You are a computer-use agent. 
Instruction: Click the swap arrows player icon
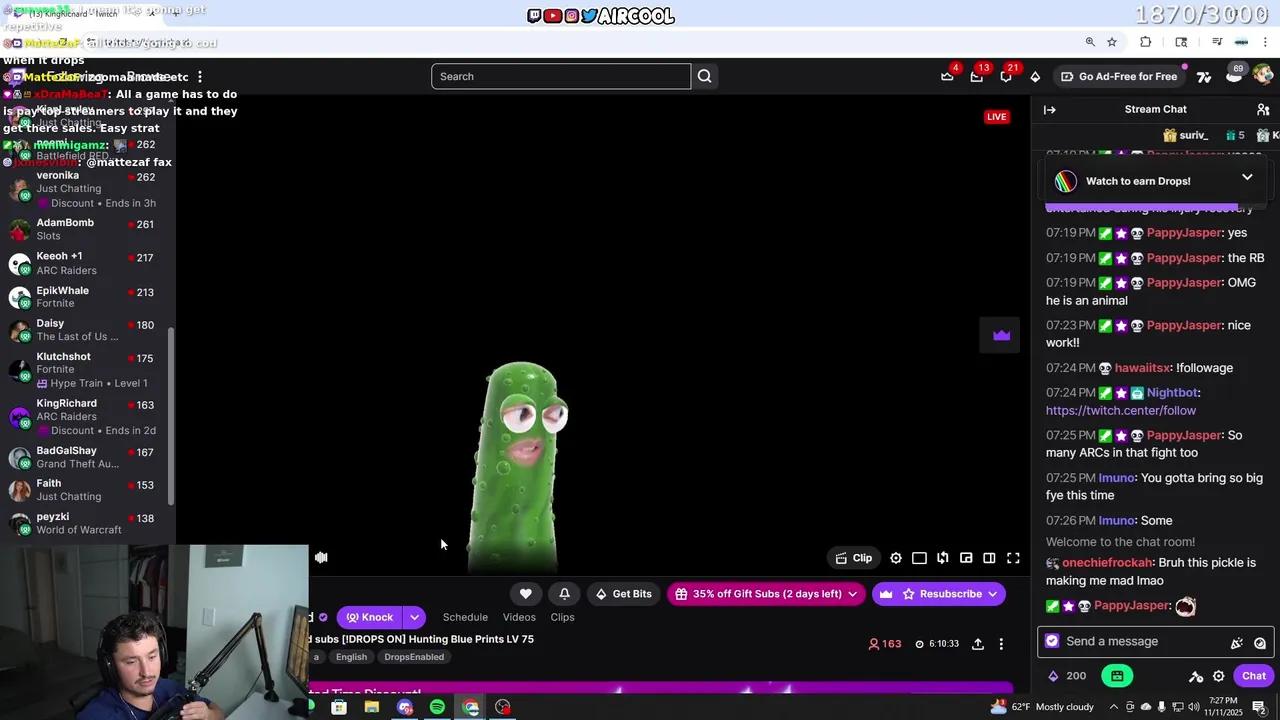pyautogui.click(x=942, y=558)
